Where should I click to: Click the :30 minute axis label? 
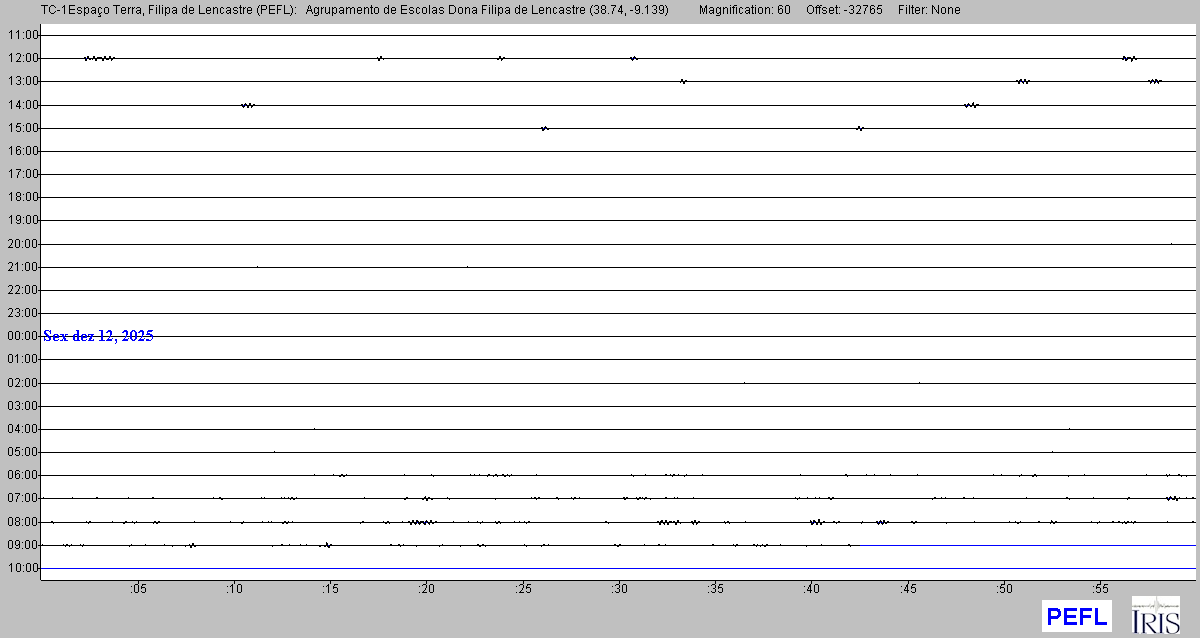(618, 588)
